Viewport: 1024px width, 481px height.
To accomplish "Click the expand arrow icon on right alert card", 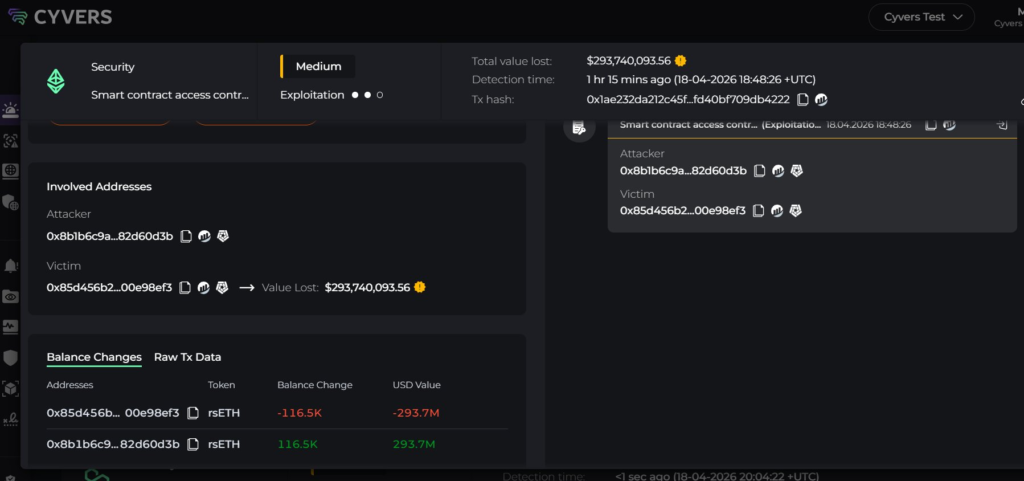I will click(1001, 126).
